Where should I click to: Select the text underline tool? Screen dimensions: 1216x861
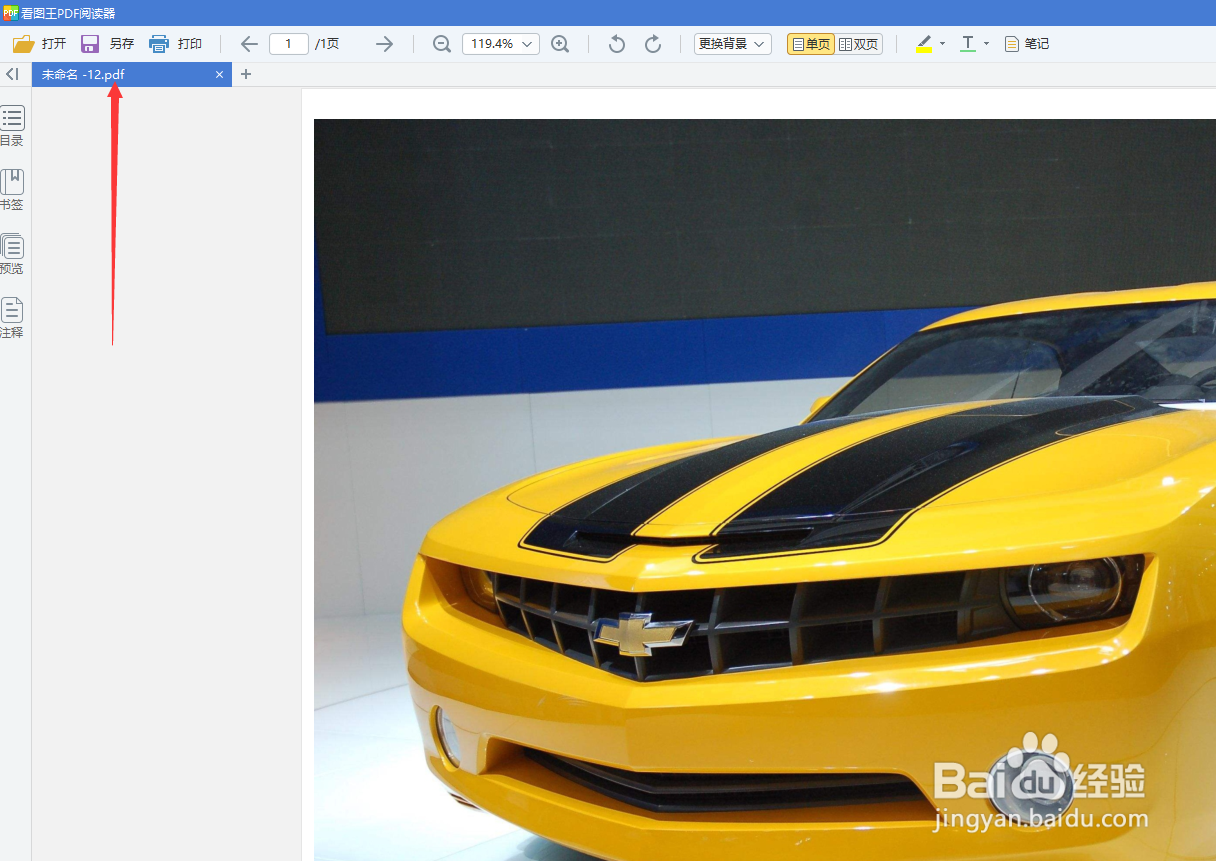(x=968, y=44)
